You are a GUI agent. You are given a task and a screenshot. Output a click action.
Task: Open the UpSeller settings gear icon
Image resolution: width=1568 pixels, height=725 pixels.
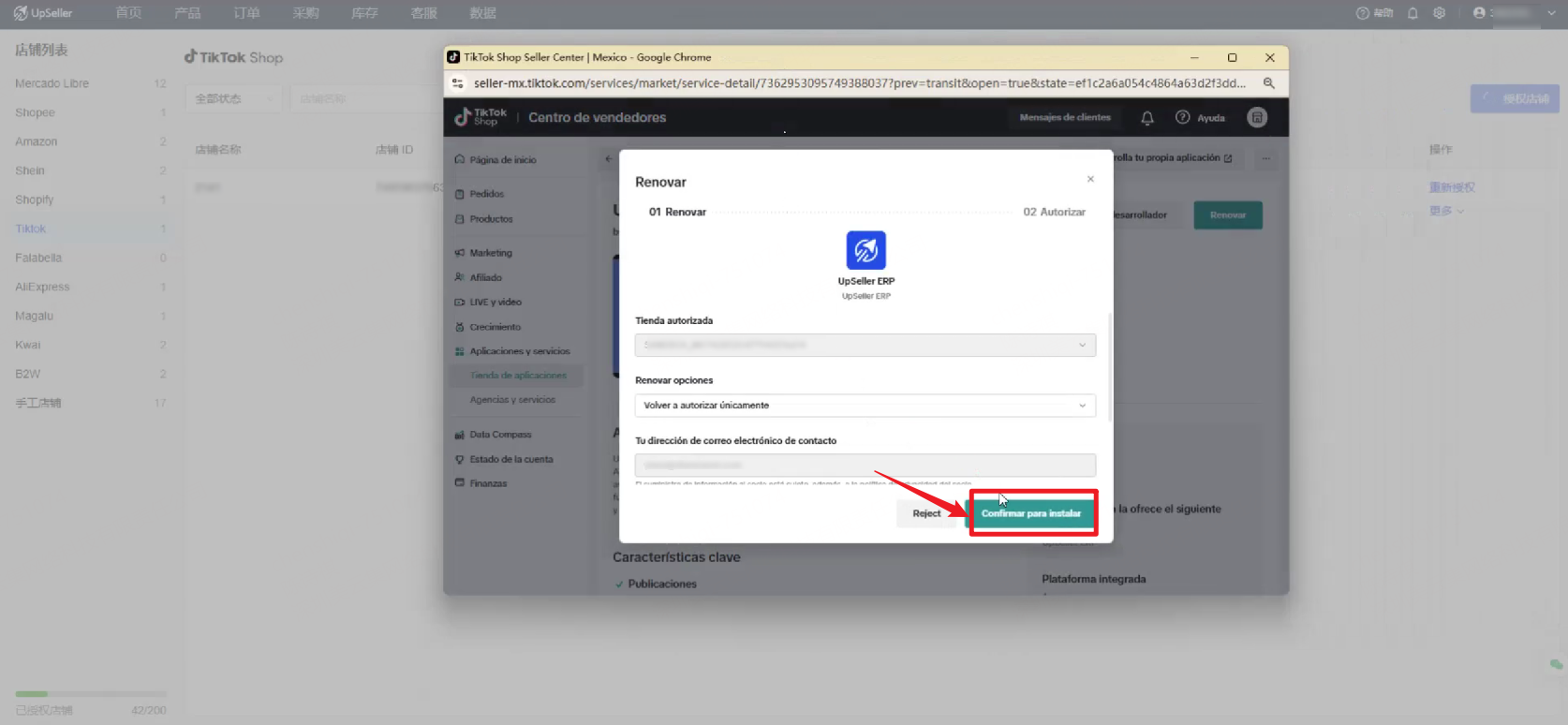[1440, 13]
